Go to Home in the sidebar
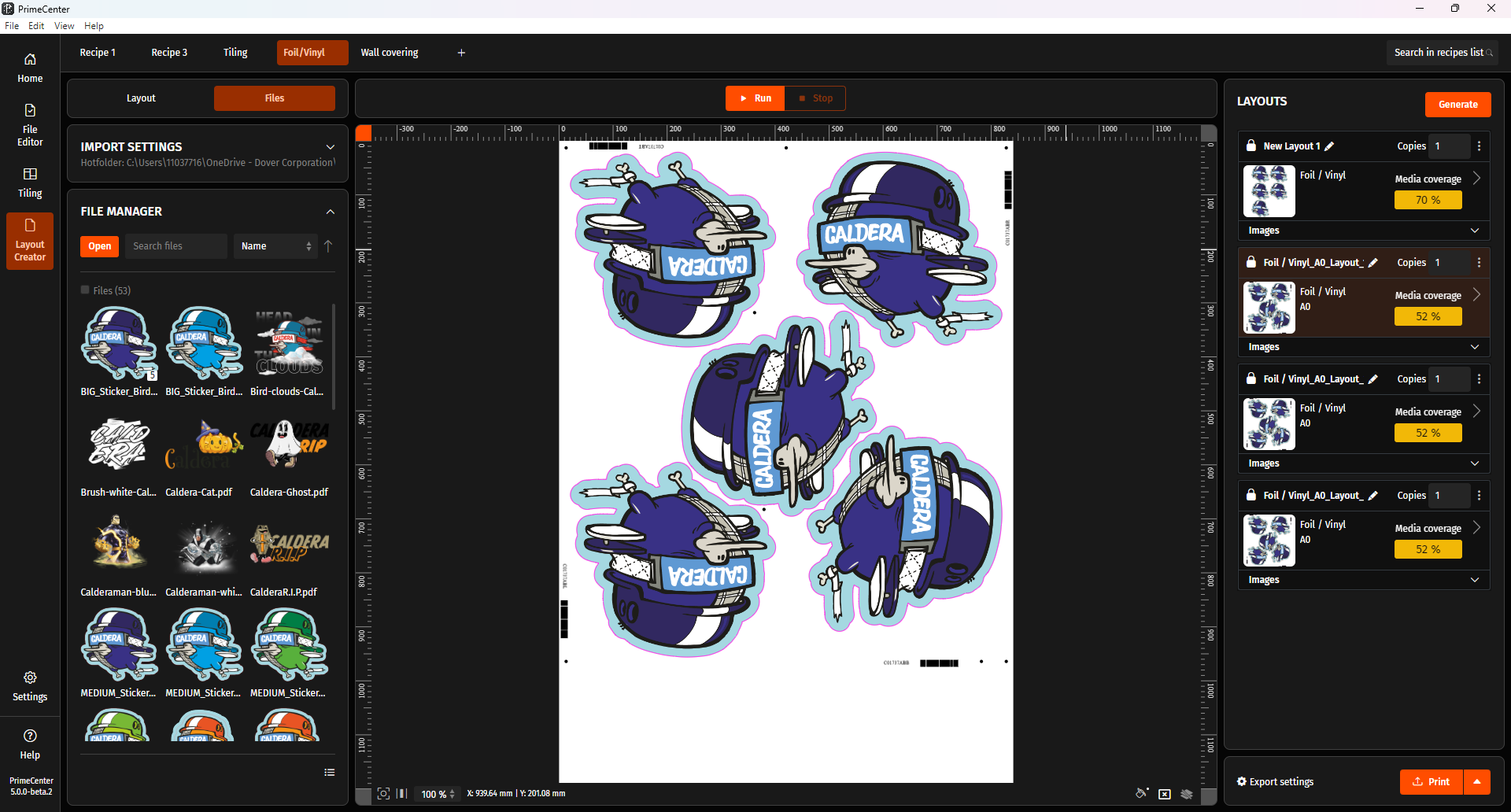This screenshot has width=1511, height=812. pyautogui.click(x=30, y=68)
